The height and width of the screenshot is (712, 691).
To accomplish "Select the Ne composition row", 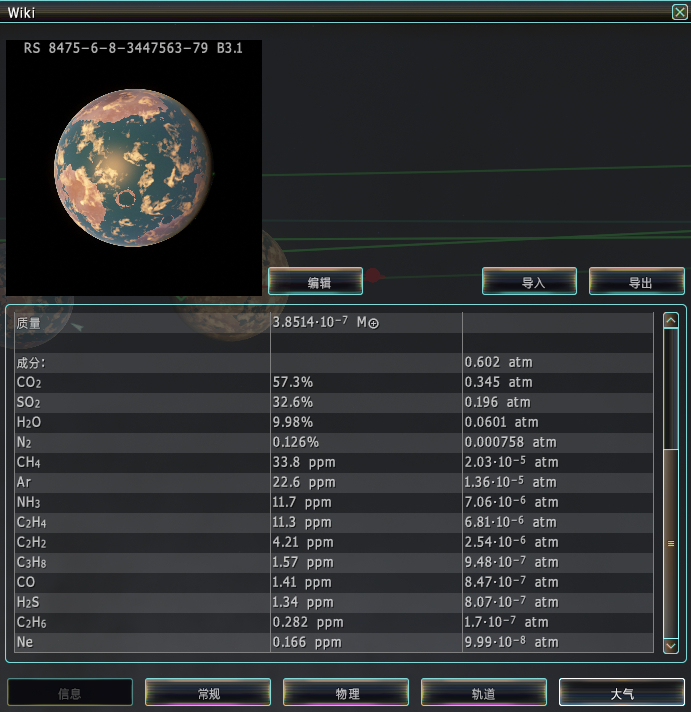I will (x=334, y=642).
